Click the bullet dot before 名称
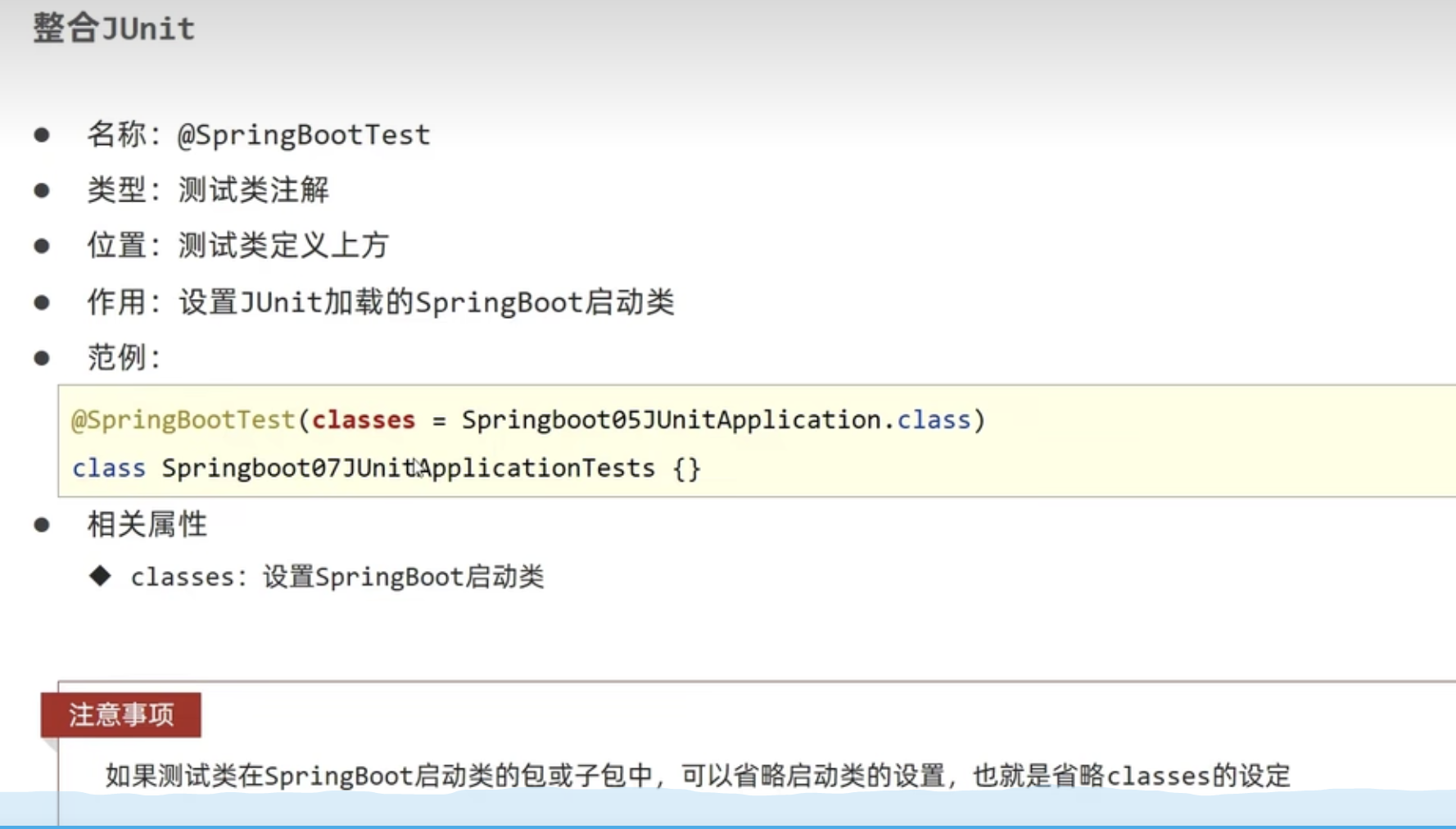This screenshot has height=829, width=1456. pos(42,135)
